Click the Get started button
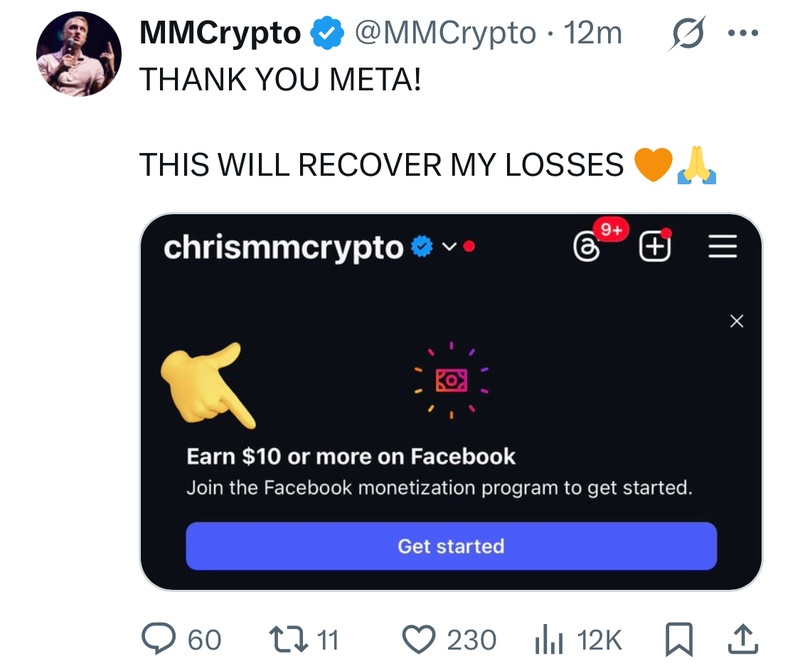800x666 pixels. [451, 546]
